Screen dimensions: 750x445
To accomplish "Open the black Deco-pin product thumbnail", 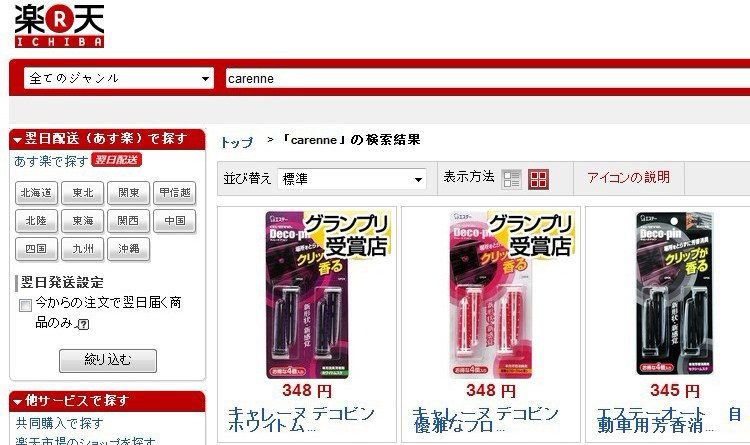I will 674,294.
